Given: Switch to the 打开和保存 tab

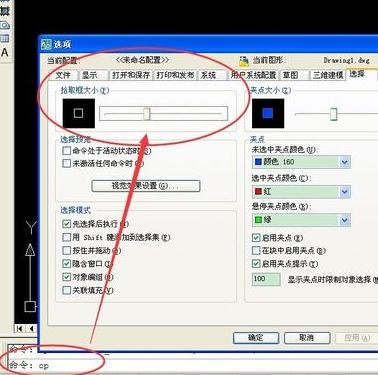Looking at the screenshot, I should point(131,75).
